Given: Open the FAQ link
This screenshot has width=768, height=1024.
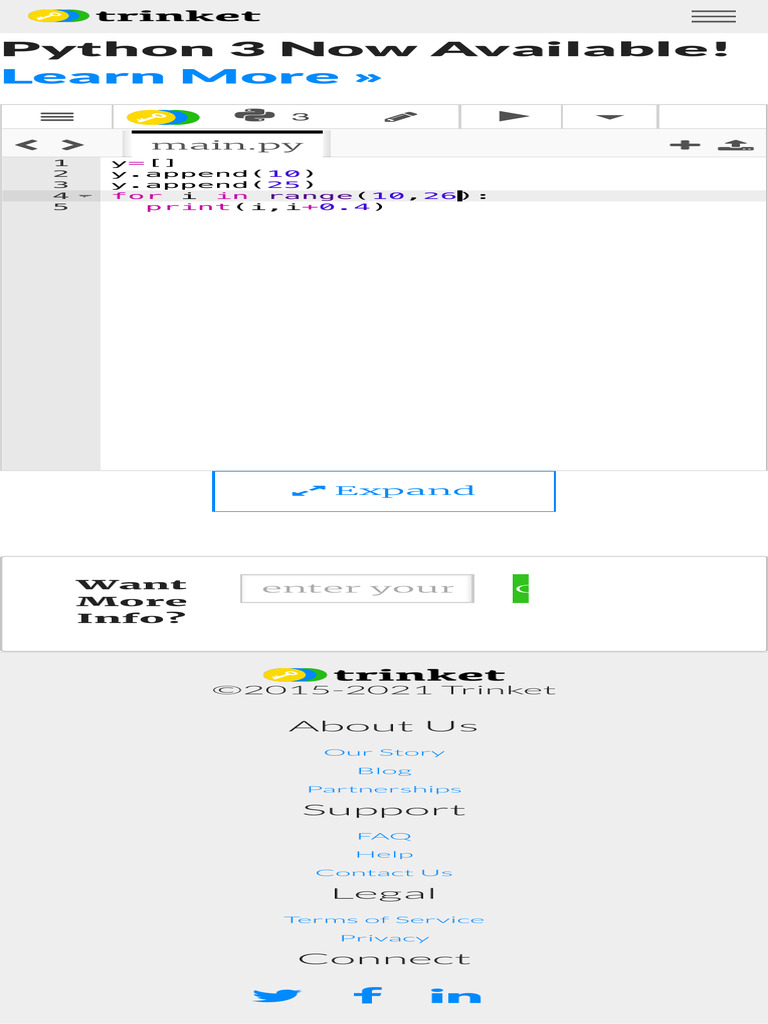Looking at the screenshot, I should [x=384, y=836].
